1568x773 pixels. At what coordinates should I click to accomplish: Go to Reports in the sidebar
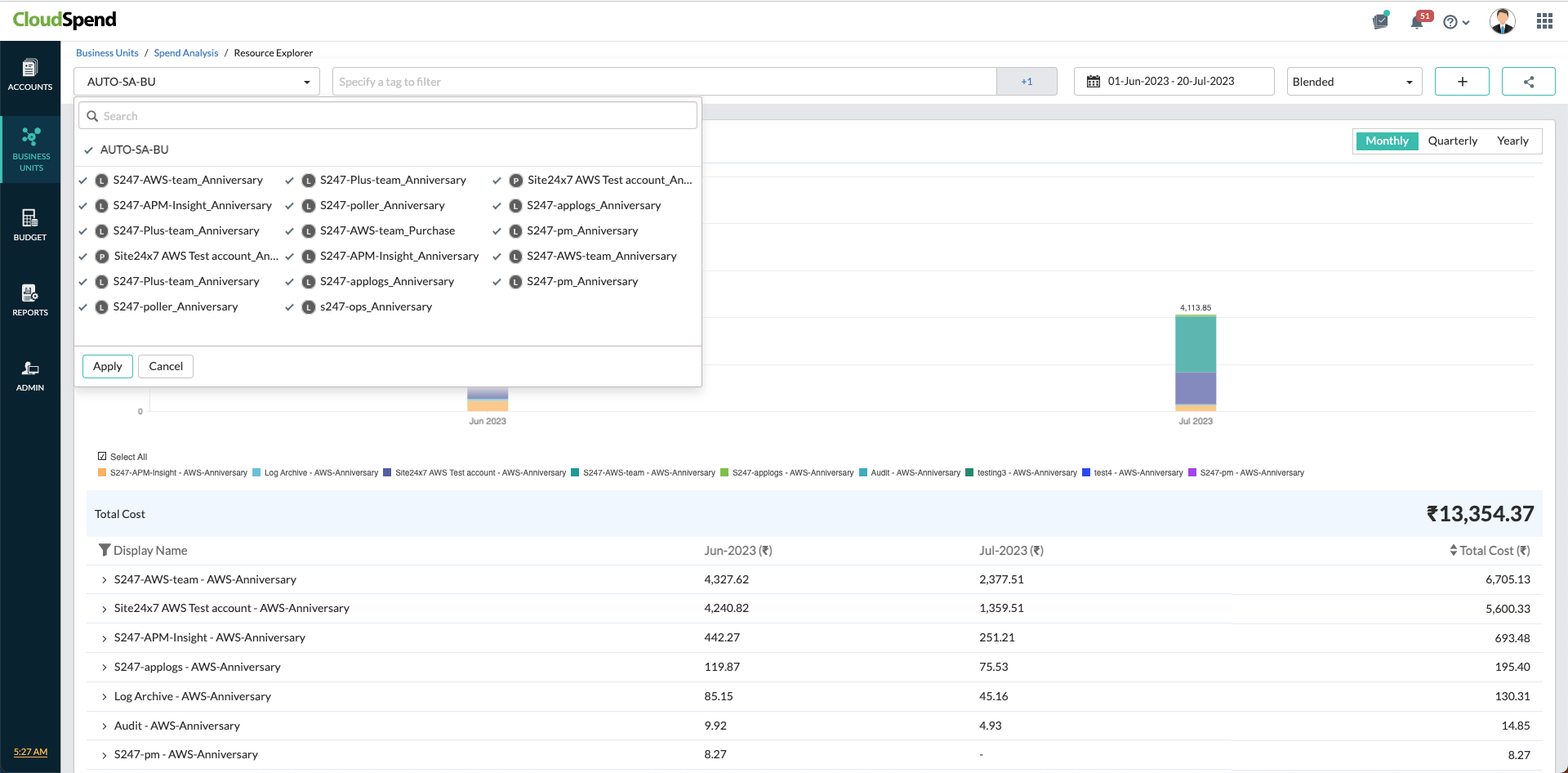pyautogui.click(x=30, y=300)
